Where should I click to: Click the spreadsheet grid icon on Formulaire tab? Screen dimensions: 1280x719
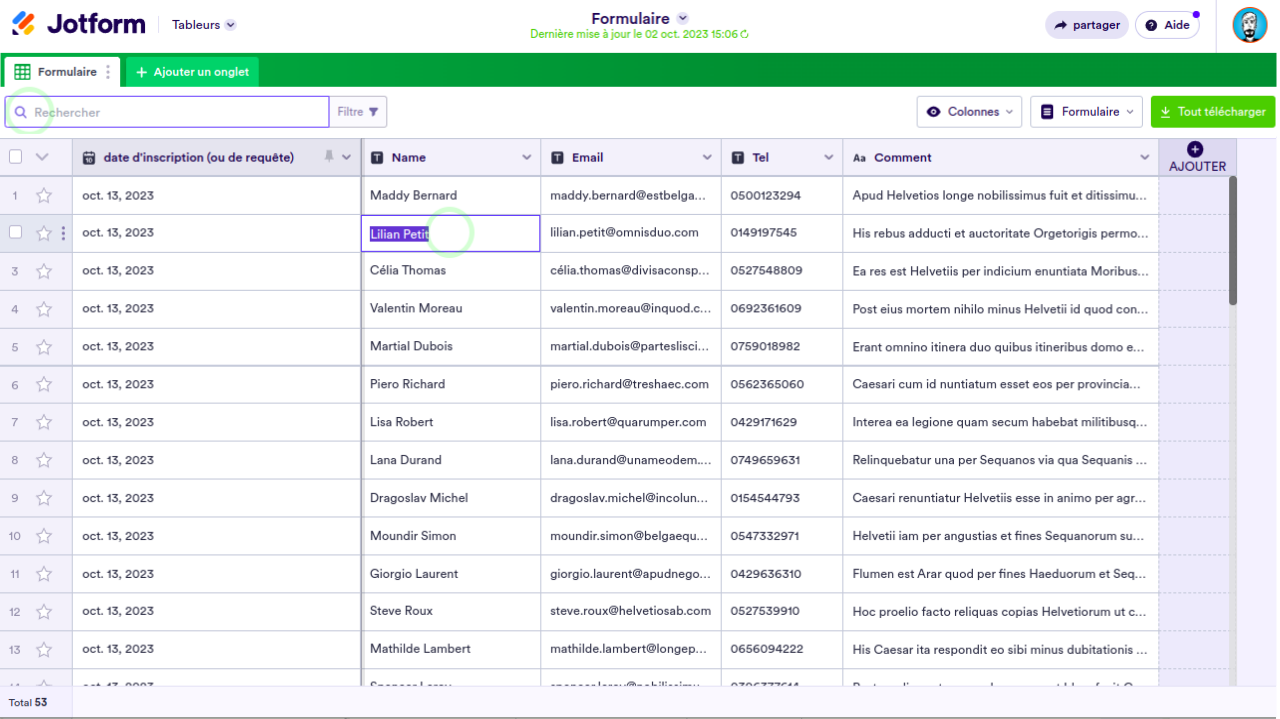(x=22, y=72)
